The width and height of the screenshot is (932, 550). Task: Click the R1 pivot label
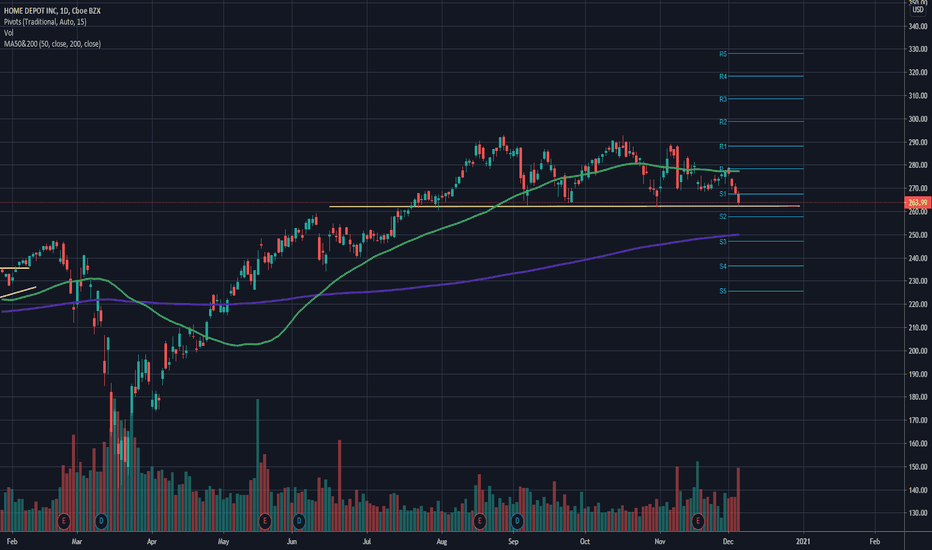[723, 146]
